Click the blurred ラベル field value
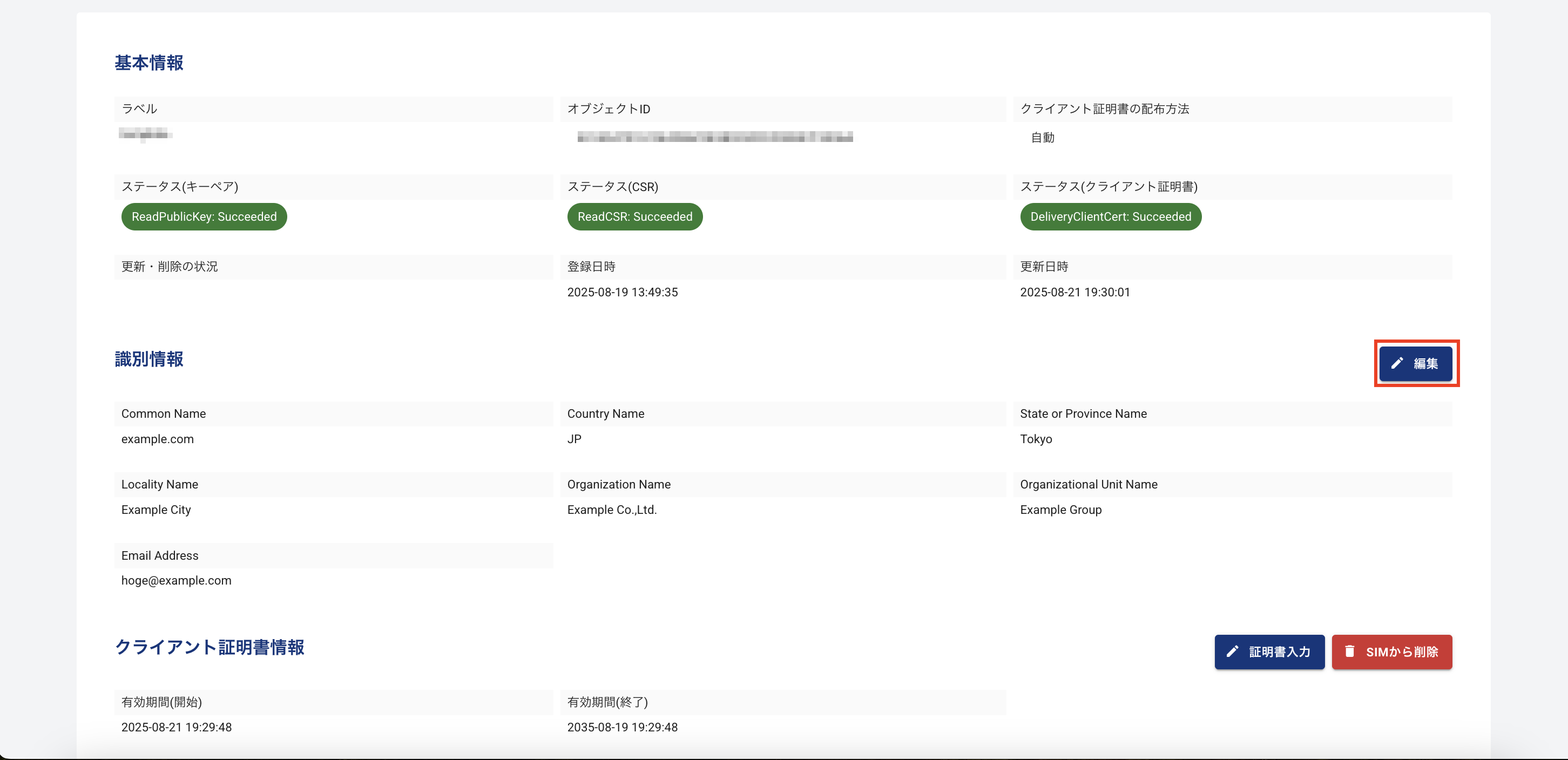This screenshot has width=1568, height=760. pyautogui.click(x=145, y=134)
